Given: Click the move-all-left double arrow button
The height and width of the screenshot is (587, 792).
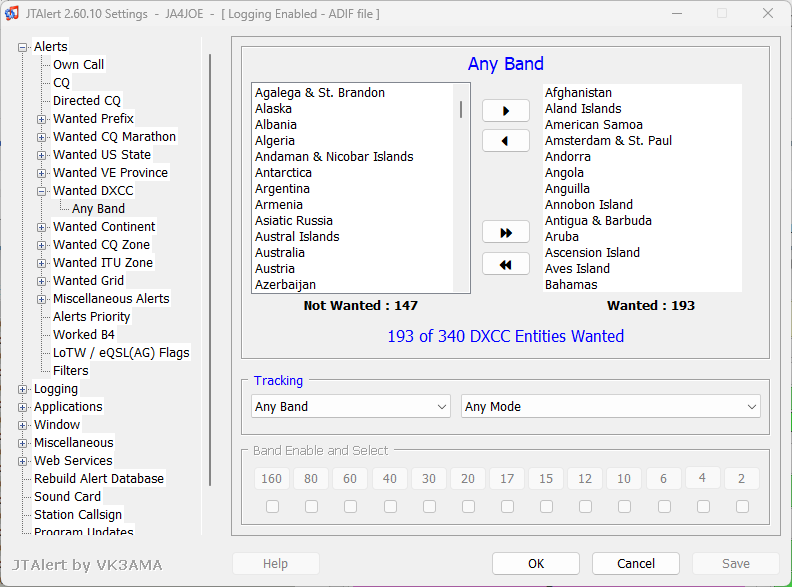Looking at the screenshot, I should coord(506,265).
